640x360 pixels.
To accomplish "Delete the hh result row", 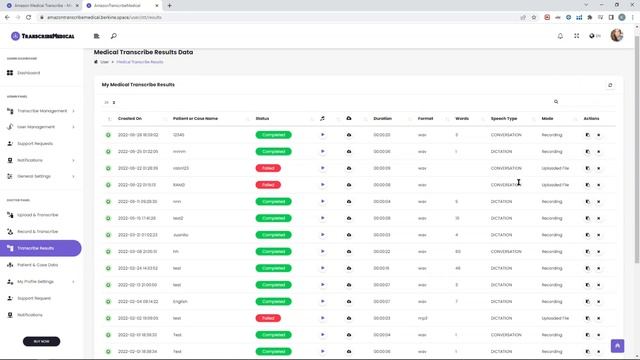I will [x=598, y=251].
